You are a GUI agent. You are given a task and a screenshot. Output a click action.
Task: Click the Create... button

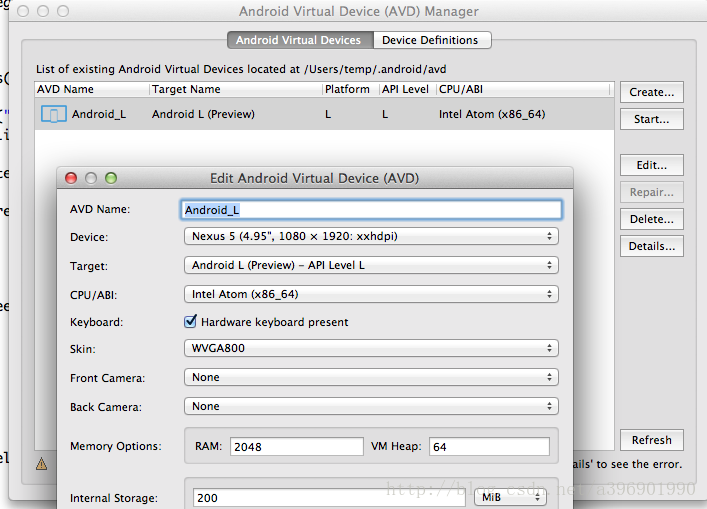652,92
